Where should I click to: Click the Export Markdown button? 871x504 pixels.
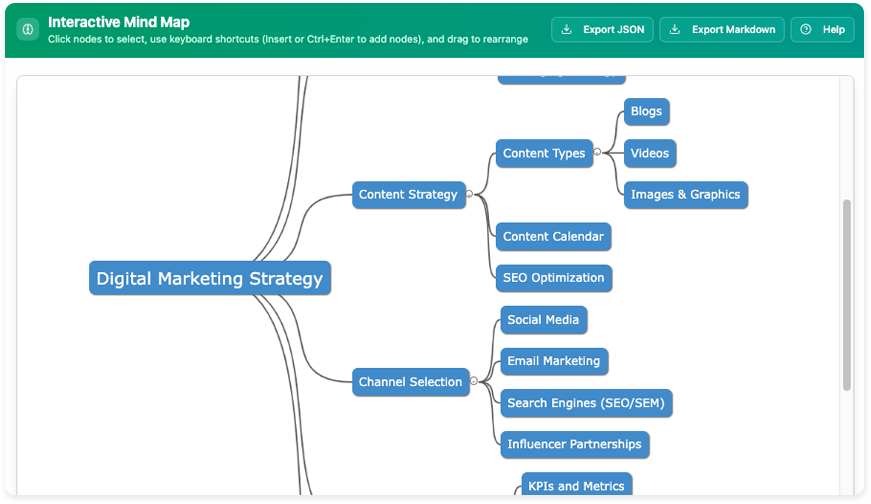(722, 29)
